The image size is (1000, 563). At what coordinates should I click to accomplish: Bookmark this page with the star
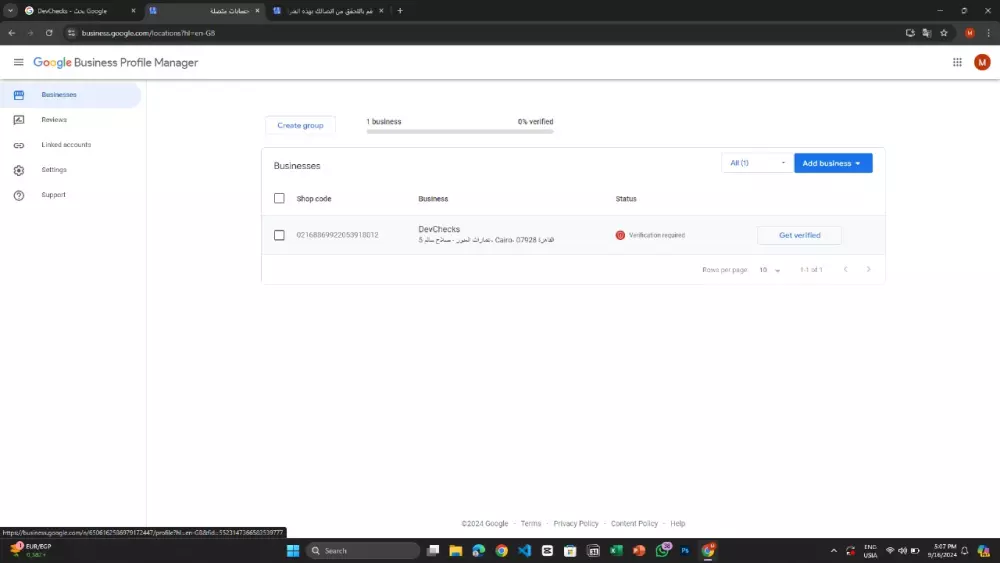944,33
